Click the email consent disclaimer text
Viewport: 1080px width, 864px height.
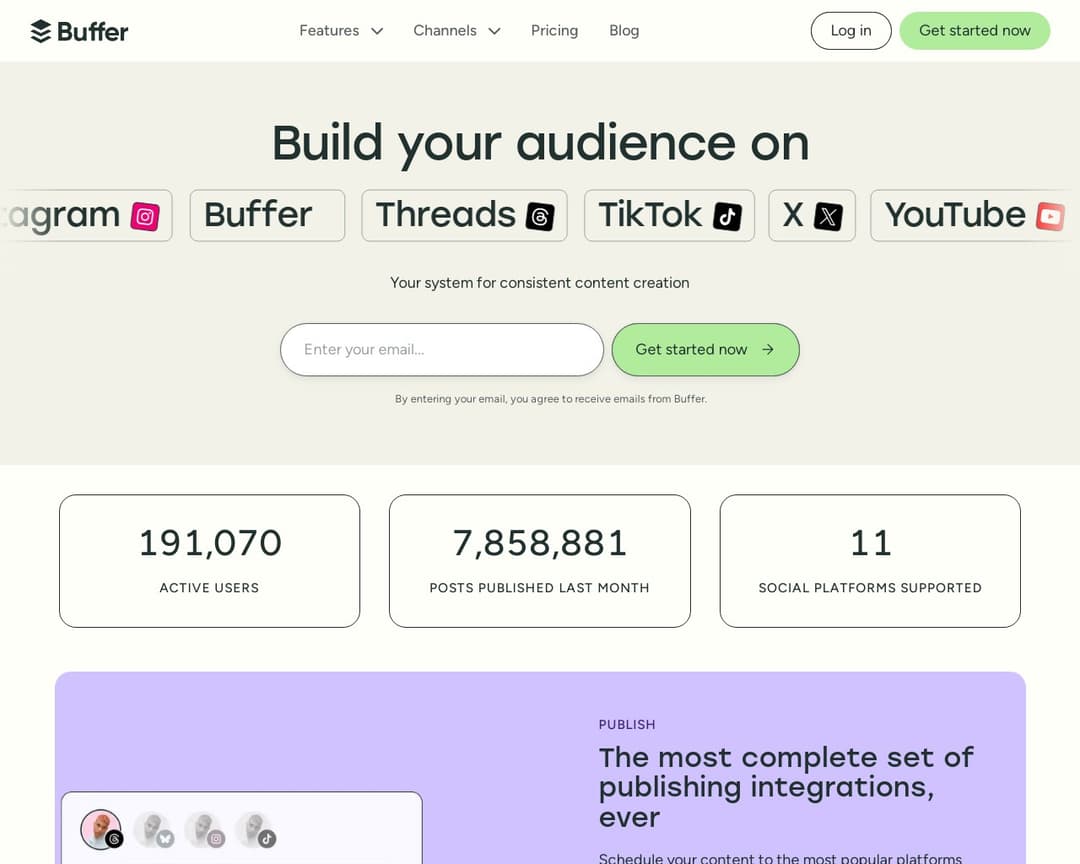coord(550,399)
